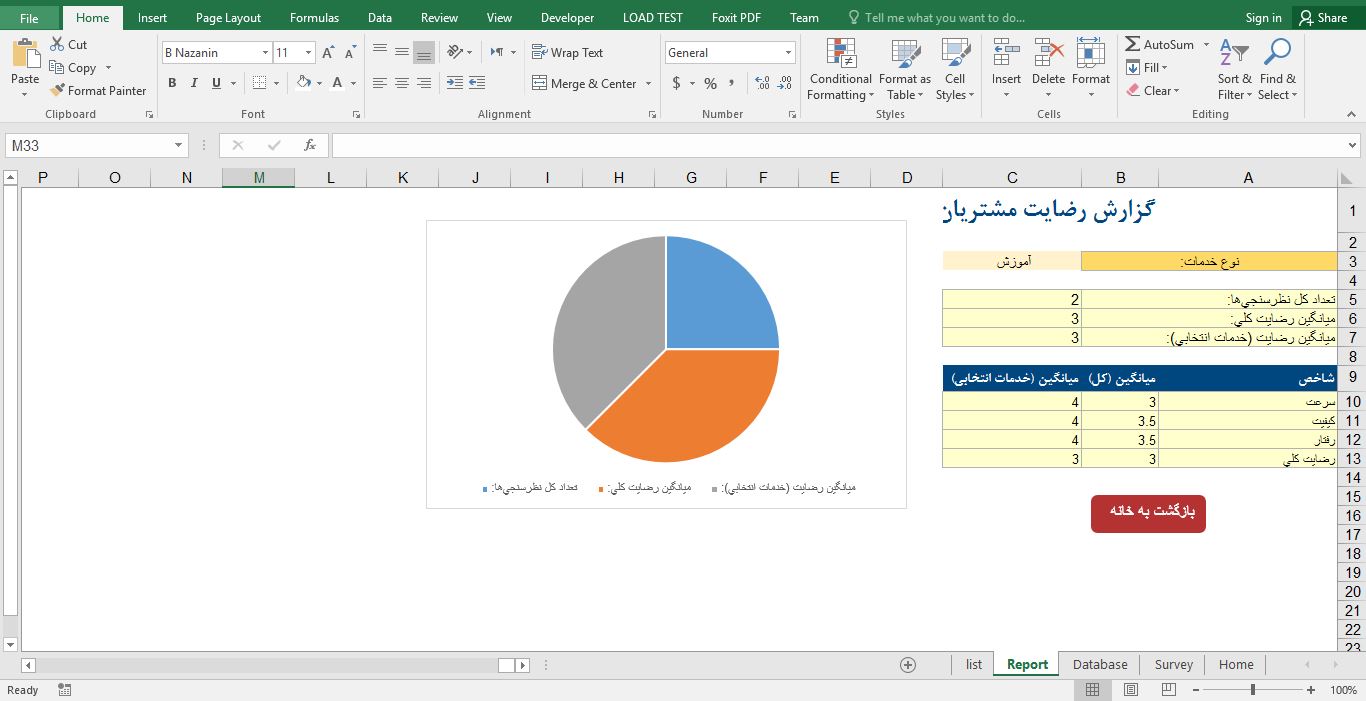Click the Copy icon
This screenshot has height=701, width=1366.
point(56,68)
